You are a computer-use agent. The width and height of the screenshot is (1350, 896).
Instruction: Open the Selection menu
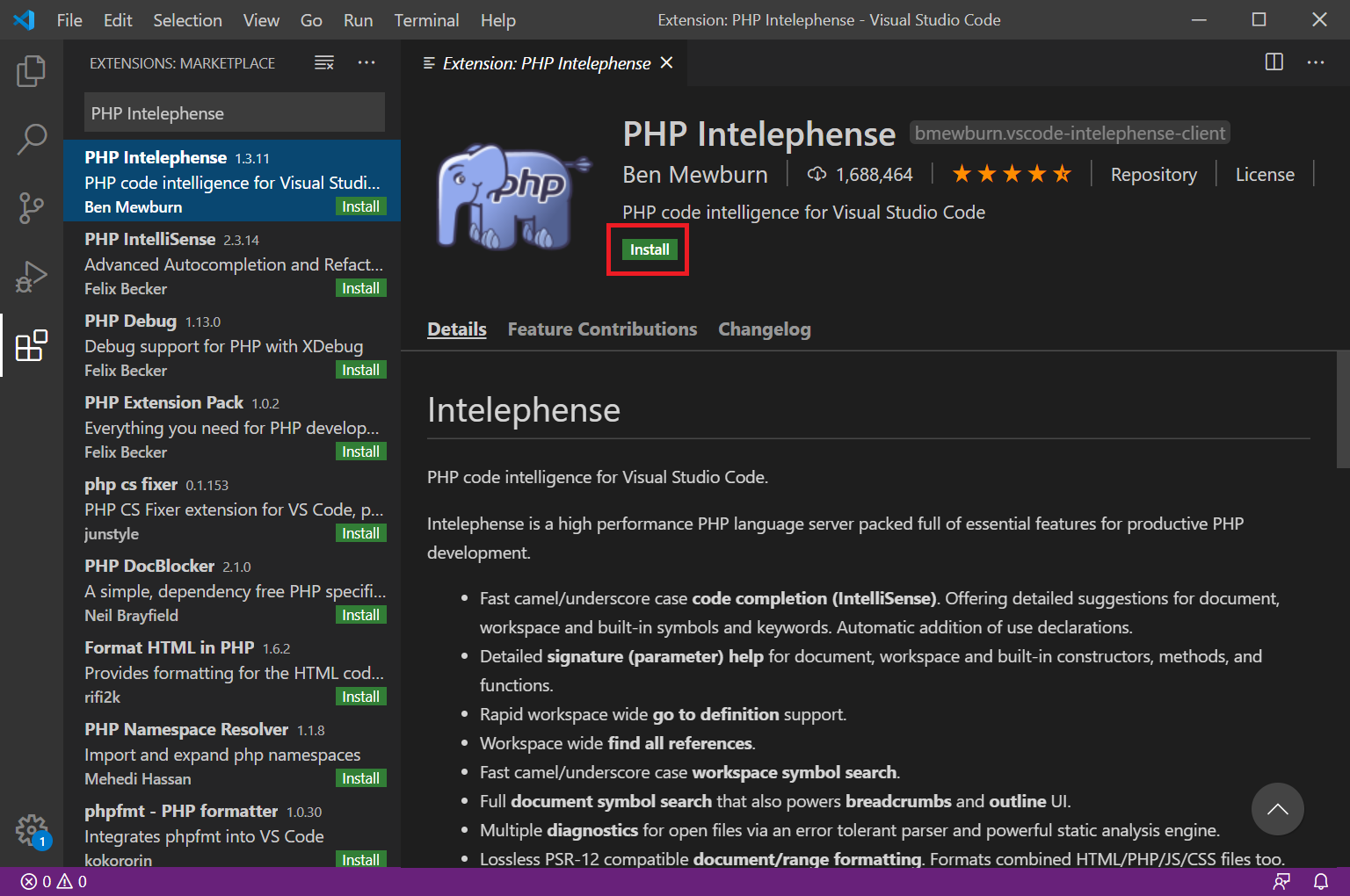click(x=187, y=19)
